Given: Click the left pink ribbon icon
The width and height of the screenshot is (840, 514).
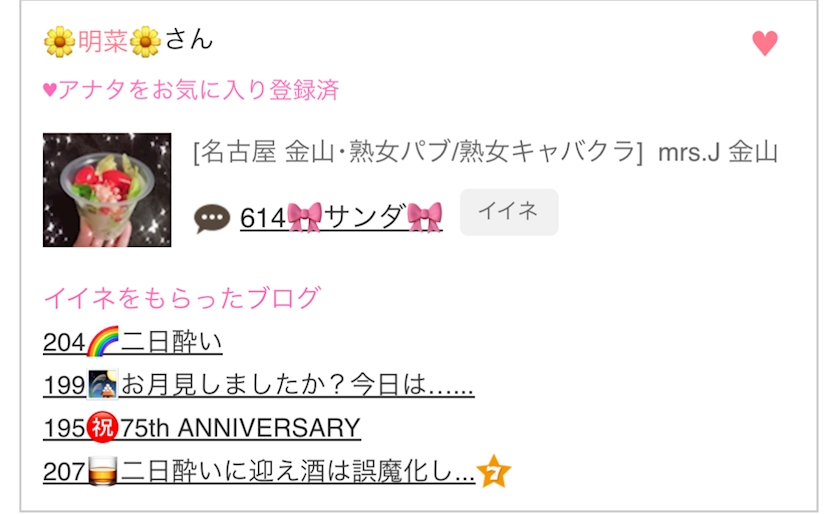Looking at the screenshot, I should pyautogui.click(x=305, y=217).
